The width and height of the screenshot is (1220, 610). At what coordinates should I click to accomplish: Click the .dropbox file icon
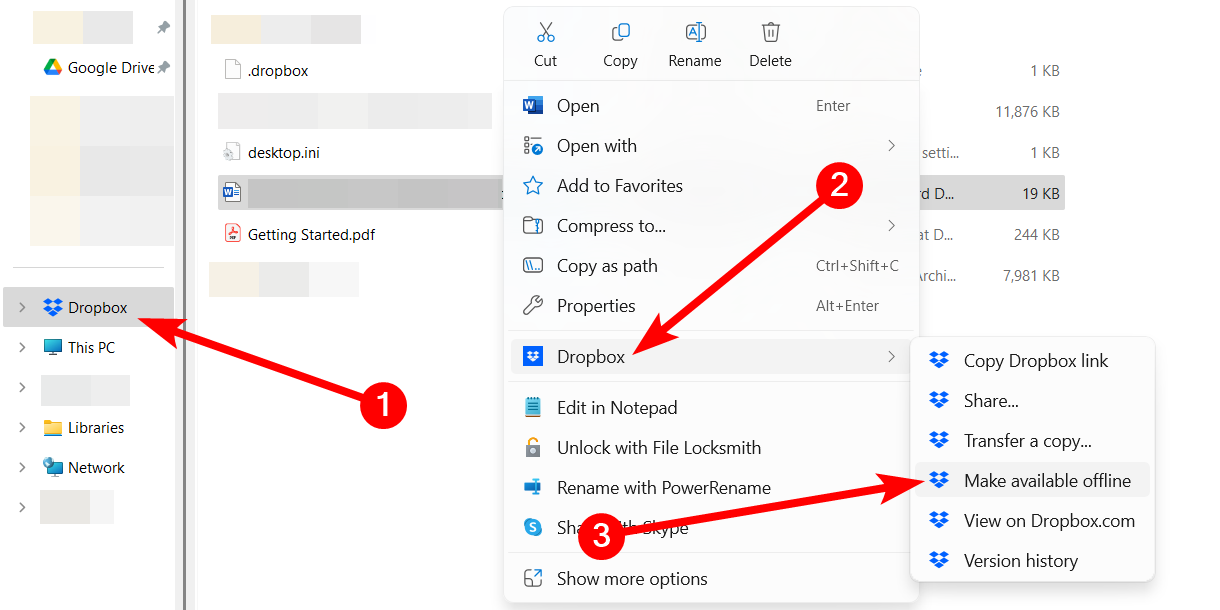(x=232, y=71)
